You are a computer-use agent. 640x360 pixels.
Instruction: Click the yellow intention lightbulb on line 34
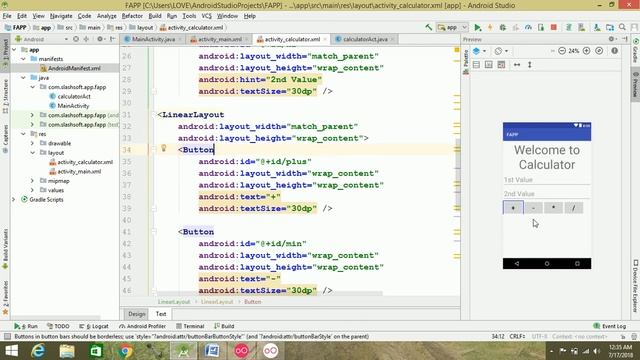pos(164,148)
